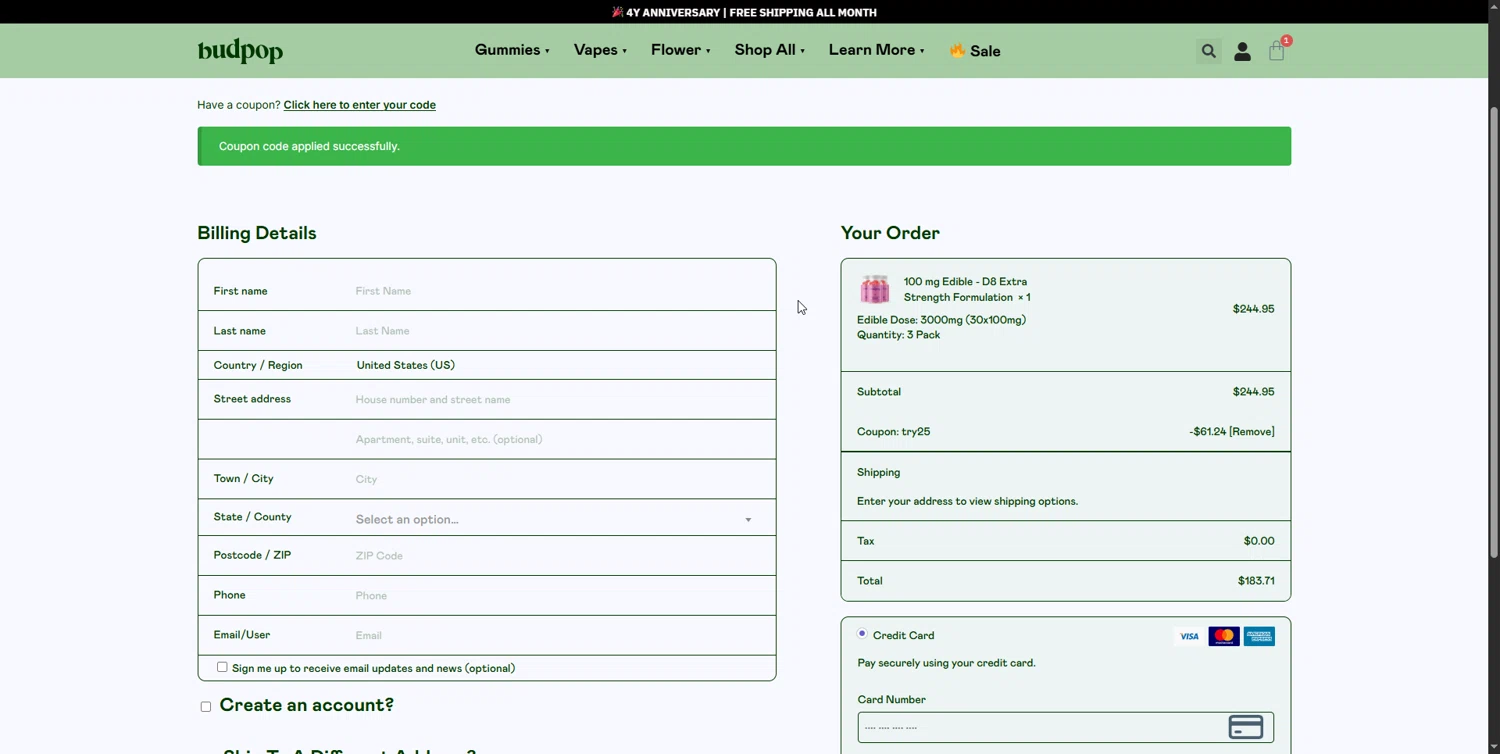Focus the Town / City field
This screenshot has width=1500, height=754.
(560, 479)
